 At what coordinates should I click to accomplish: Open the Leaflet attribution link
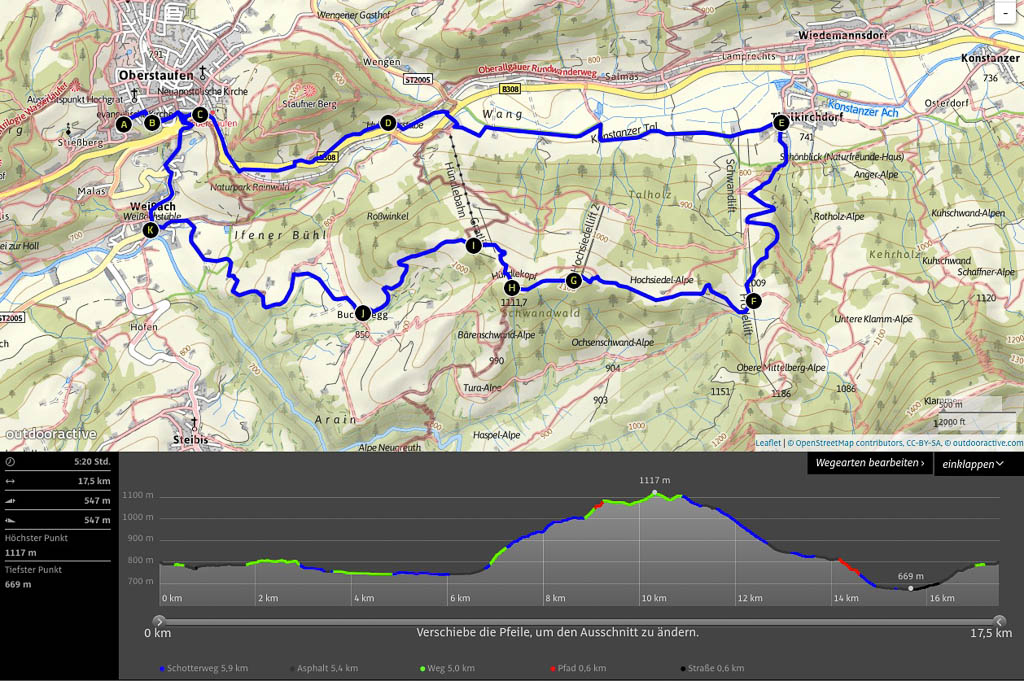tap(768, 442)
